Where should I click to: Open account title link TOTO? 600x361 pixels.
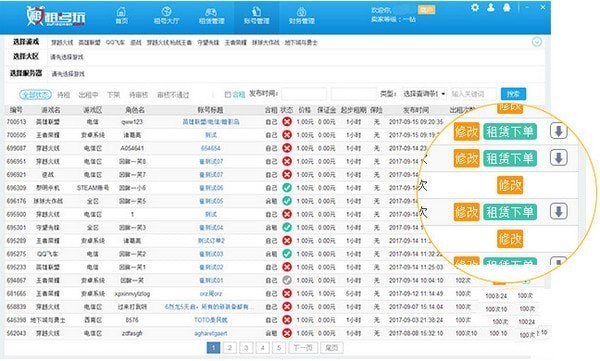pyautogui.click(x=210, y=320)
